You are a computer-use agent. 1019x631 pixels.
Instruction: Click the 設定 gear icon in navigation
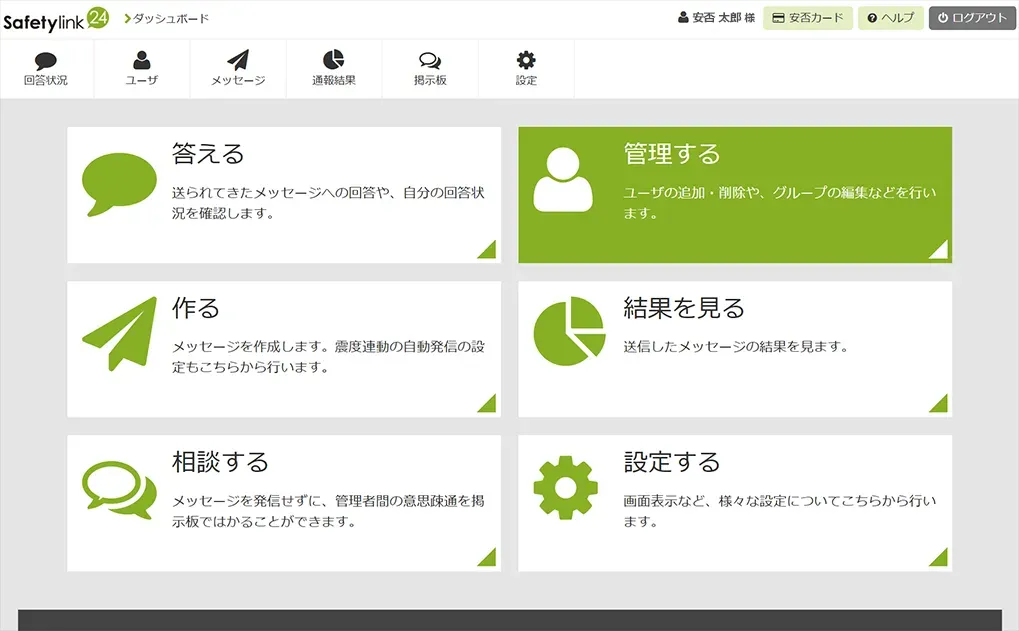(x=524, y=60)
